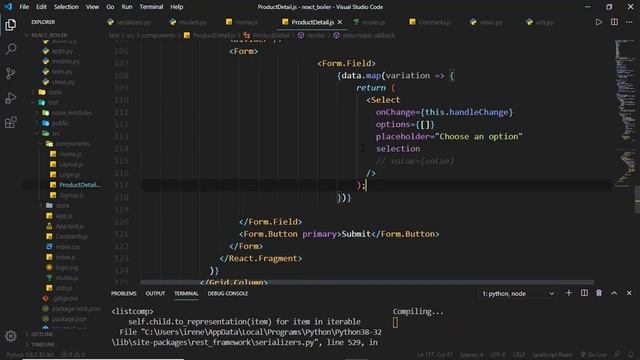Open App.test.js in the explorer

[x=69, y=226]
